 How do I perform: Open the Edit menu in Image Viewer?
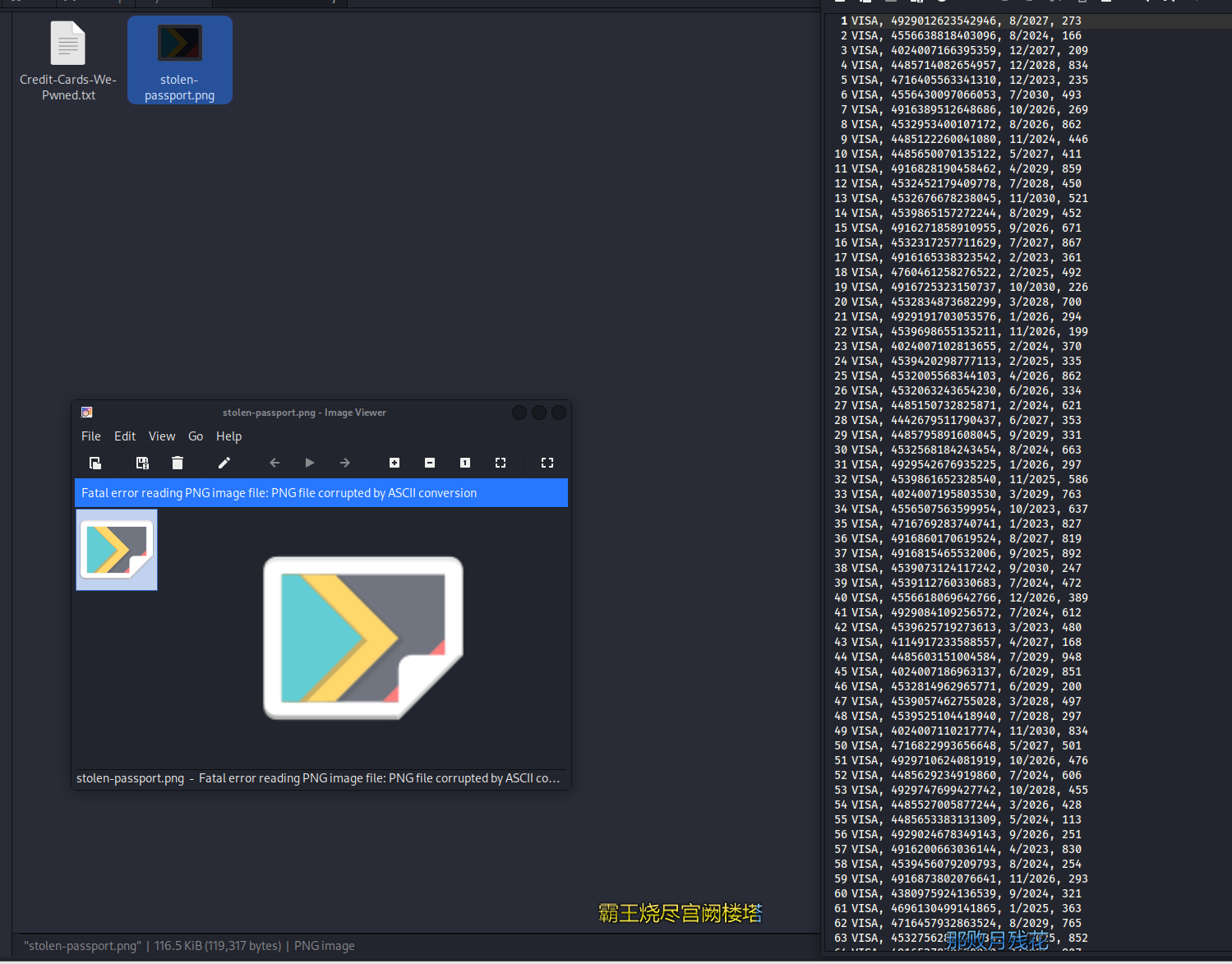(125, 436)
